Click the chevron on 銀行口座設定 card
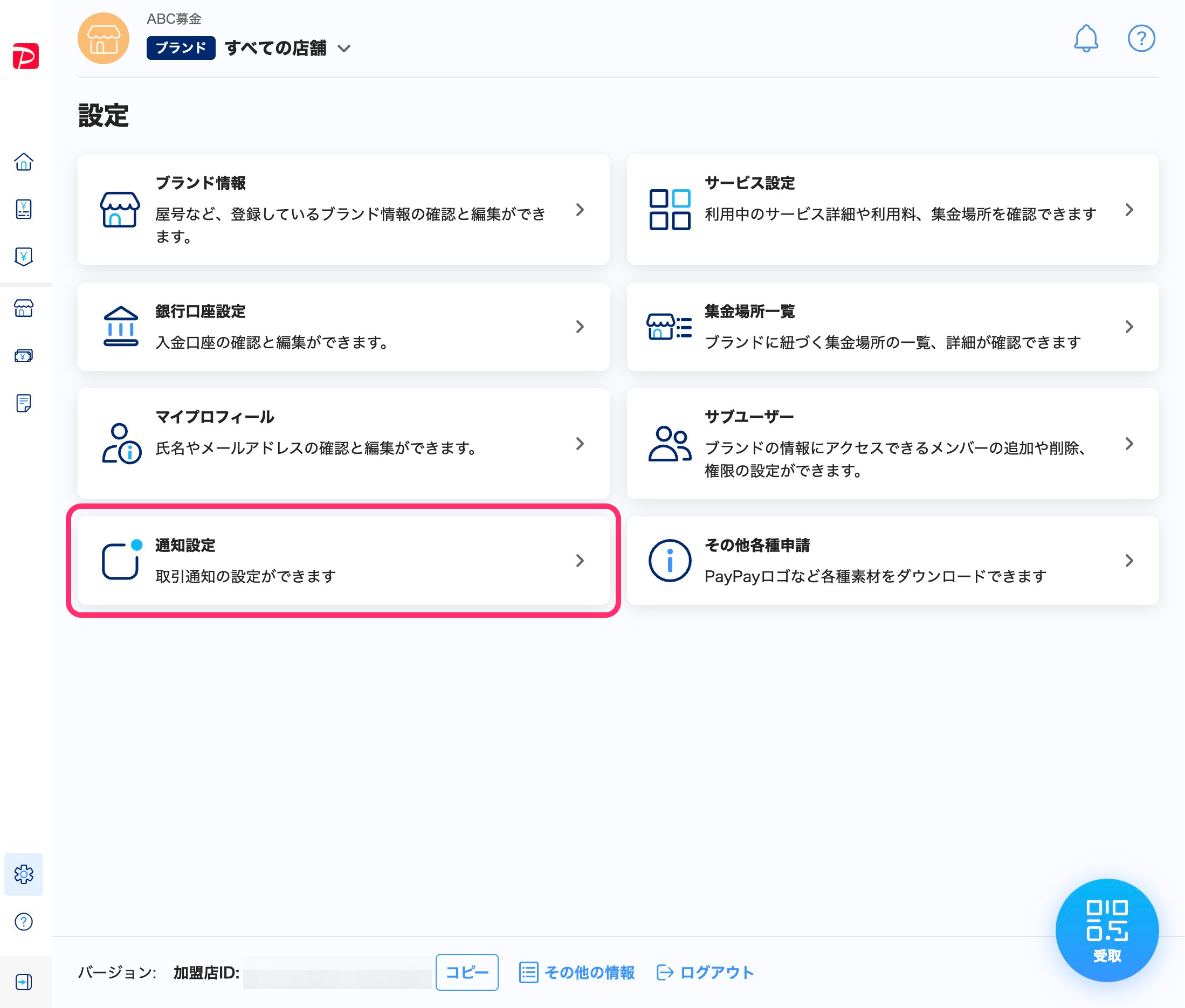The height and width of the screenshot is (1008, 1185). click(x=580, y=326)
